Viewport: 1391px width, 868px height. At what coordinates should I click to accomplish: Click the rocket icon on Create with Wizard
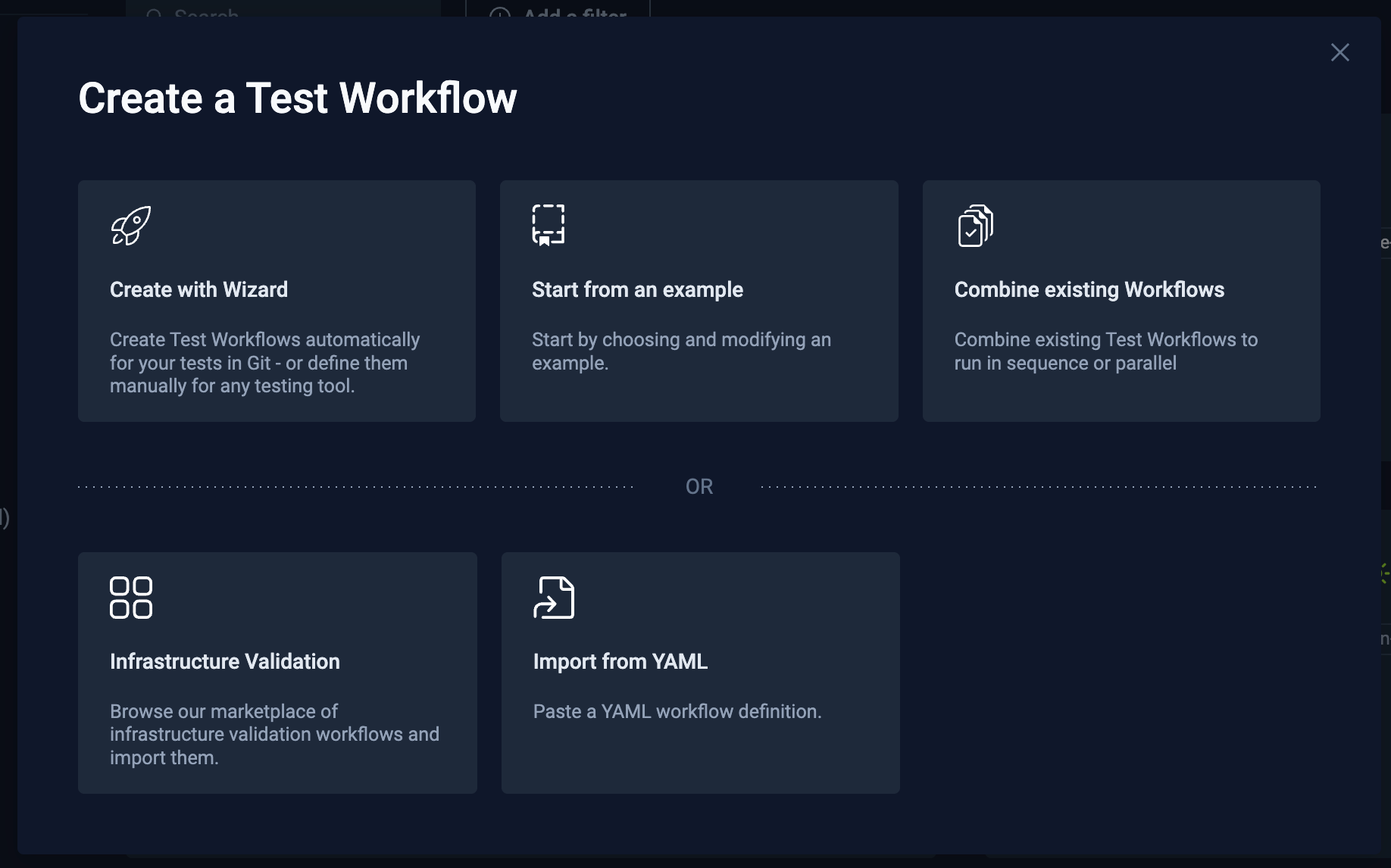[131, 225]
